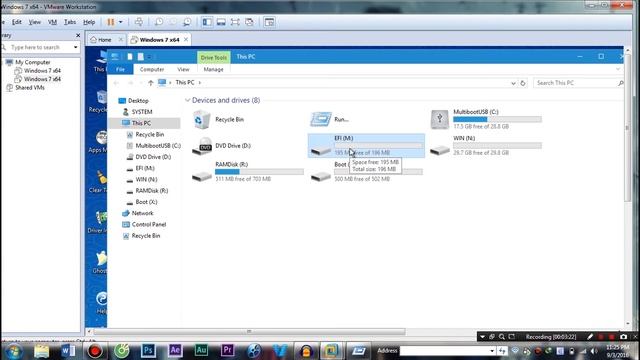Open Premiere Pro from the taskbar

coord(228,351)
